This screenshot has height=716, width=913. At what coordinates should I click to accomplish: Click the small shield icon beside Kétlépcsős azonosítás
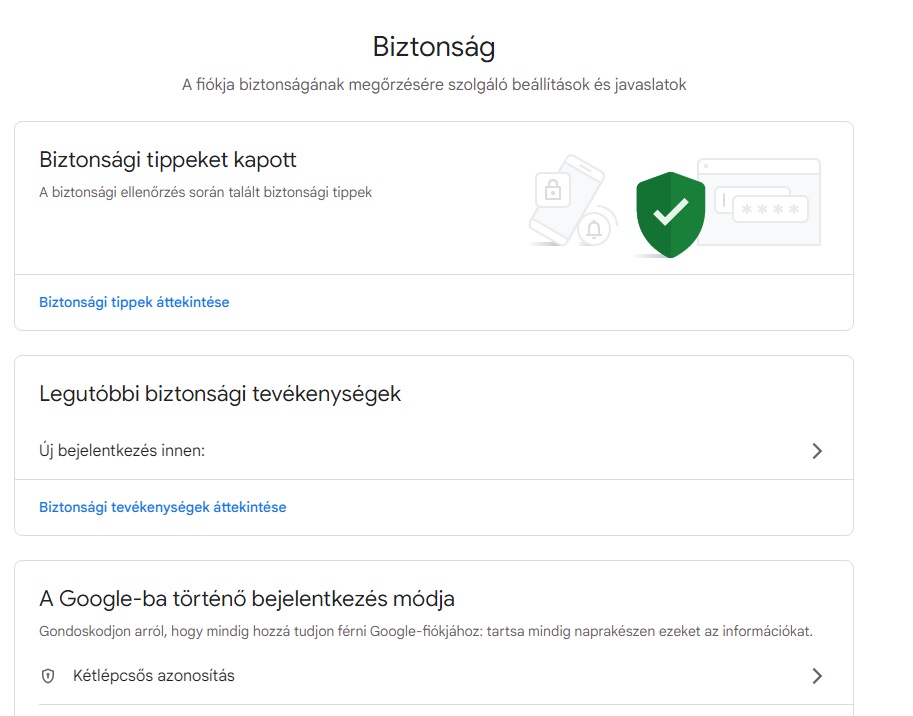pyautogui.click(x=48, y=676)
